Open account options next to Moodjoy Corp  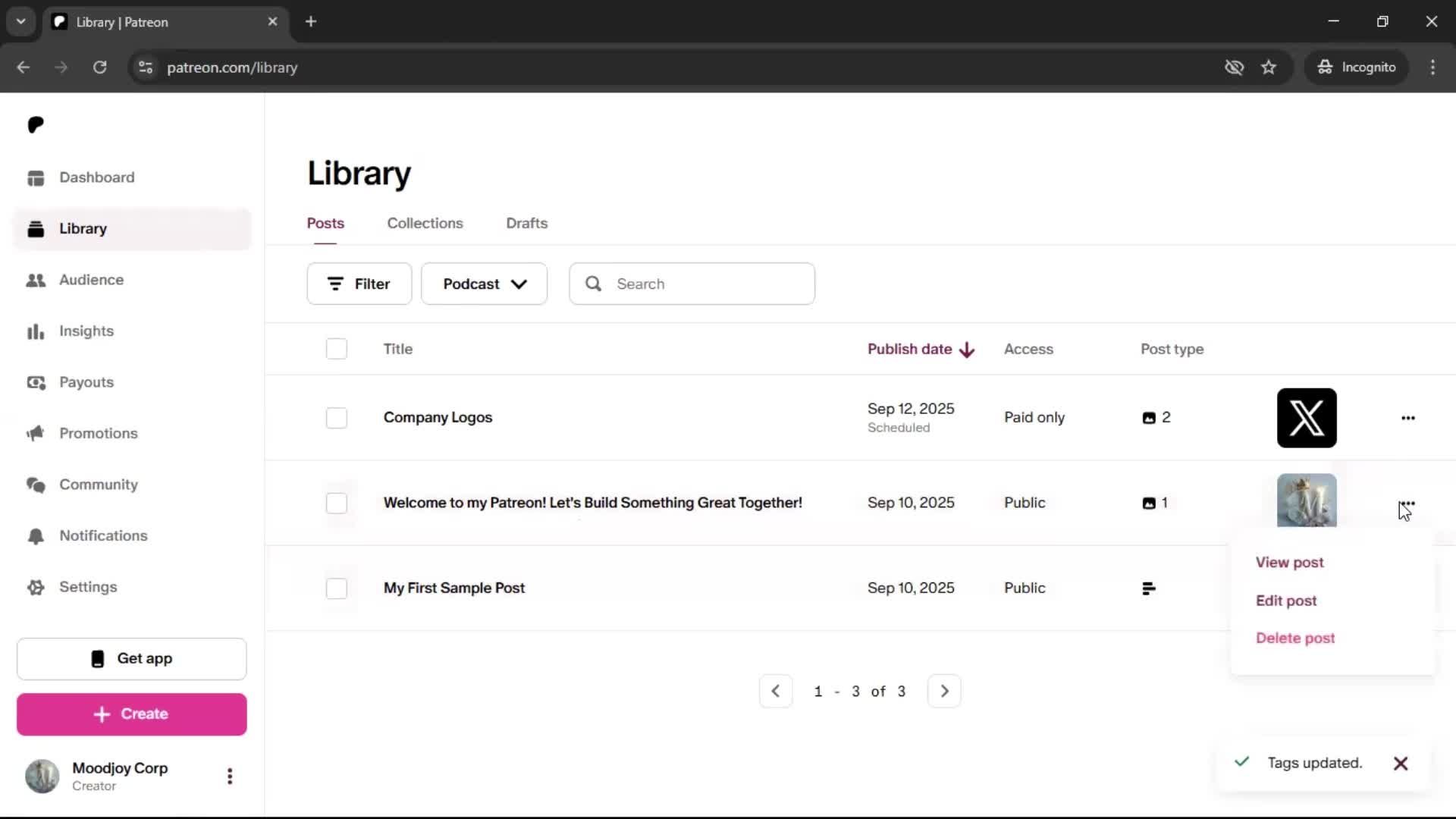(230, 776)
